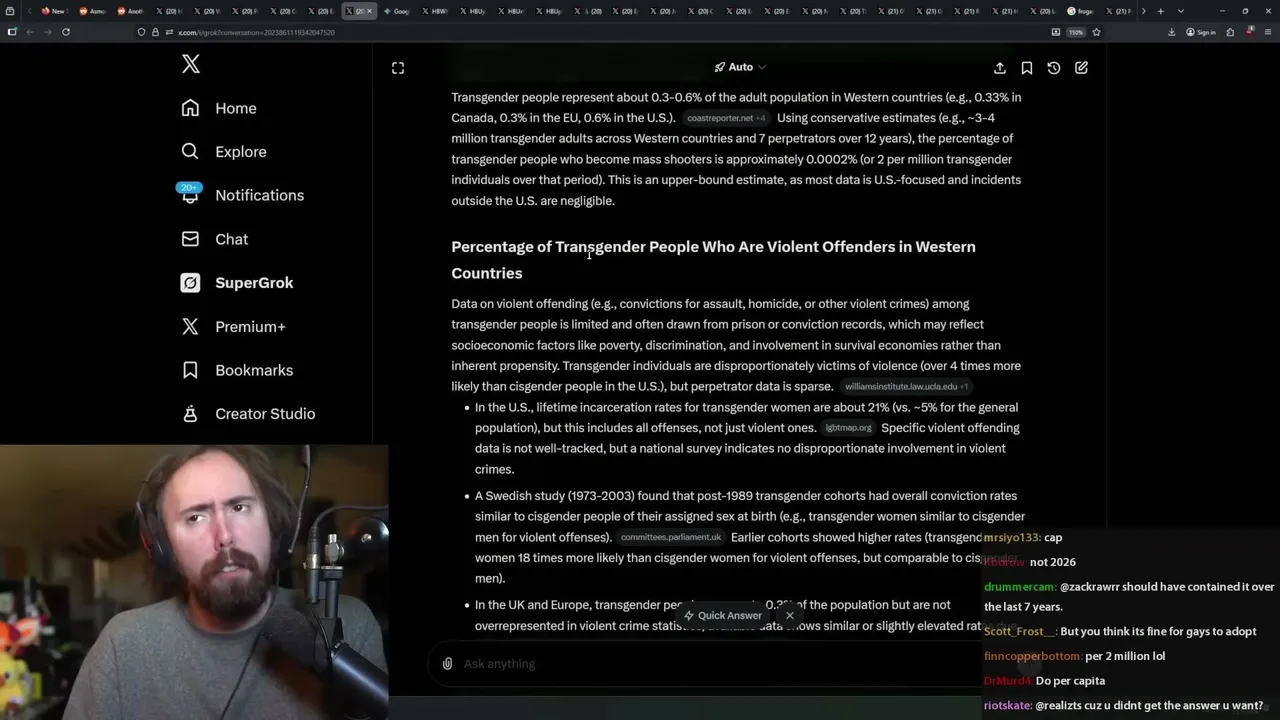1280x720 pixels.
Task: Start a new Grok chat
Action: click(1081, 68)
